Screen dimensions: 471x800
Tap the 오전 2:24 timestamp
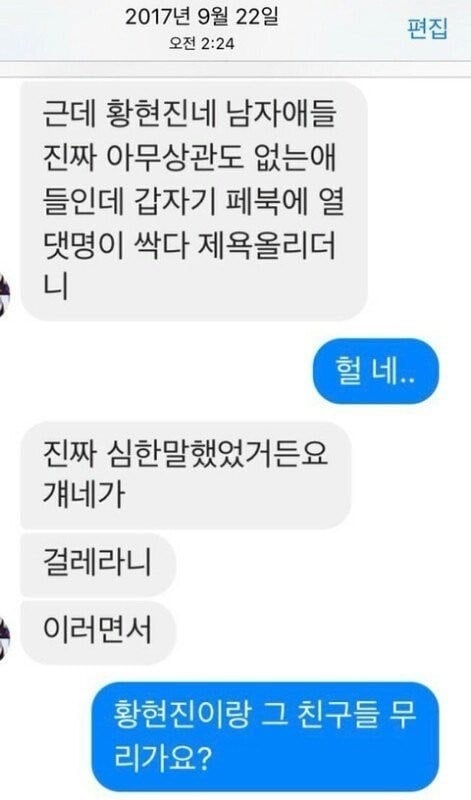click(x=202, y=44)
